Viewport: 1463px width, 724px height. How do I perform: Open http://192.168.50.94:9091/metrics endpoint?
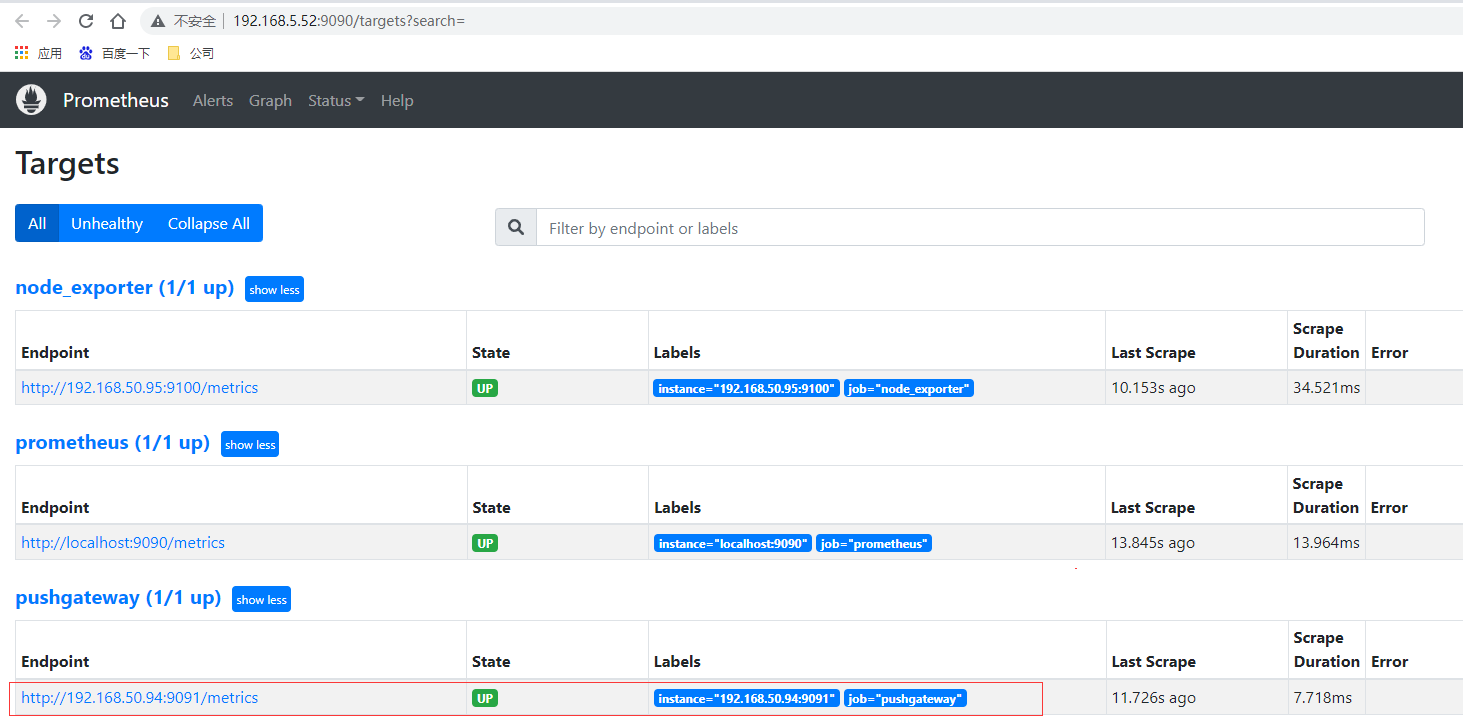tap(139, 698)
